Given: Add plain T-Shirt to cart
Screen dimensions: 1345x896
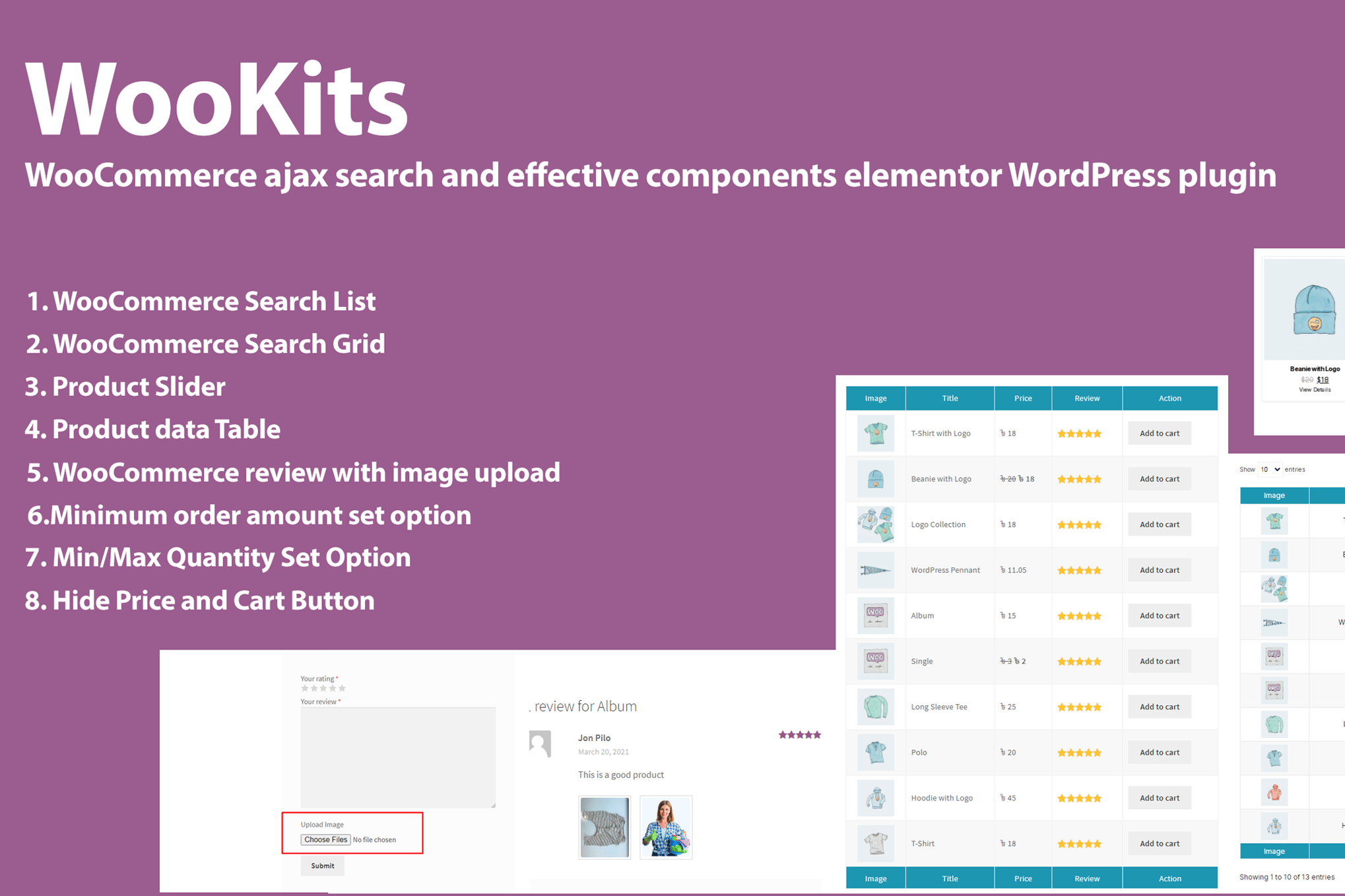Looking at the screenshot, I should click(x=1159, y=843).
